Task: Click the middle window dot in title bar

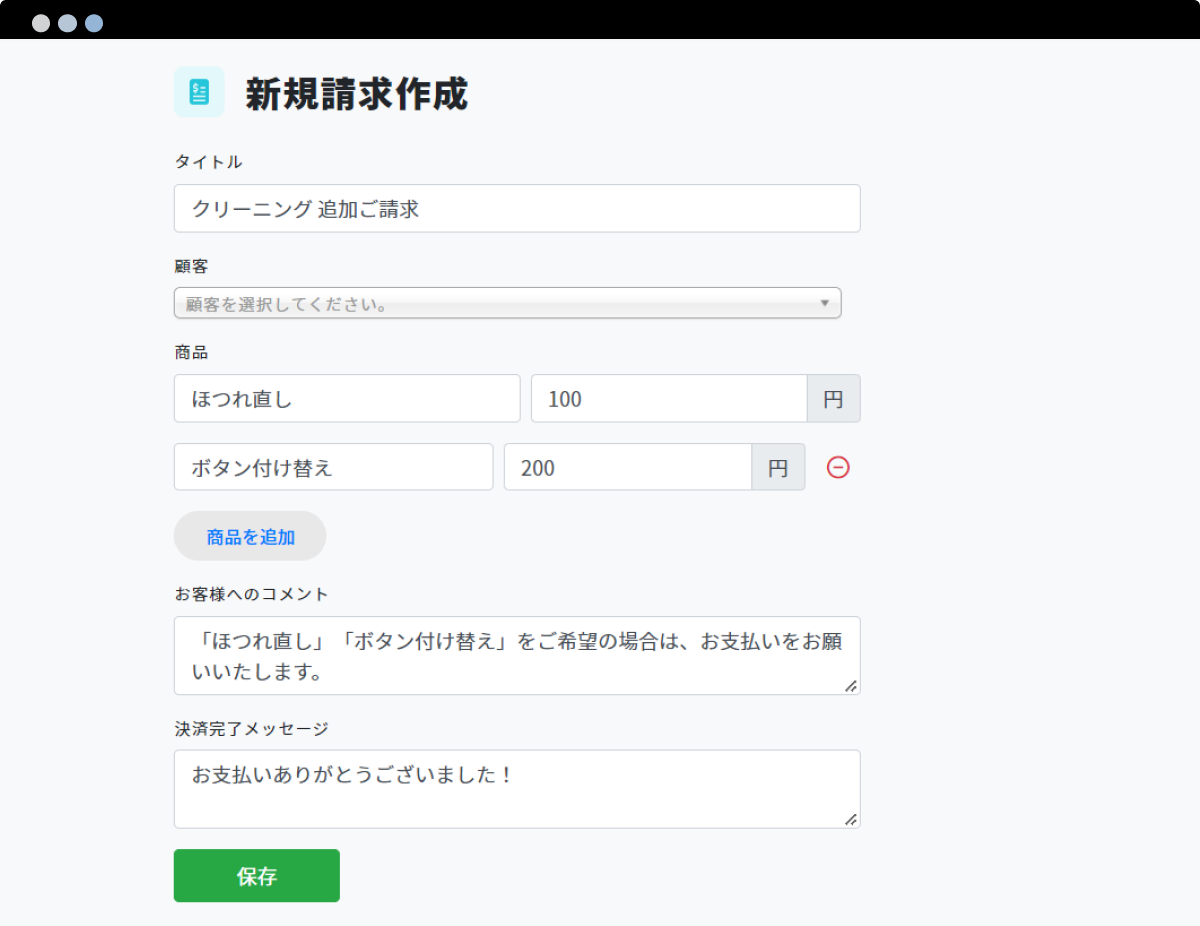Action: click(x=67, y=23)
